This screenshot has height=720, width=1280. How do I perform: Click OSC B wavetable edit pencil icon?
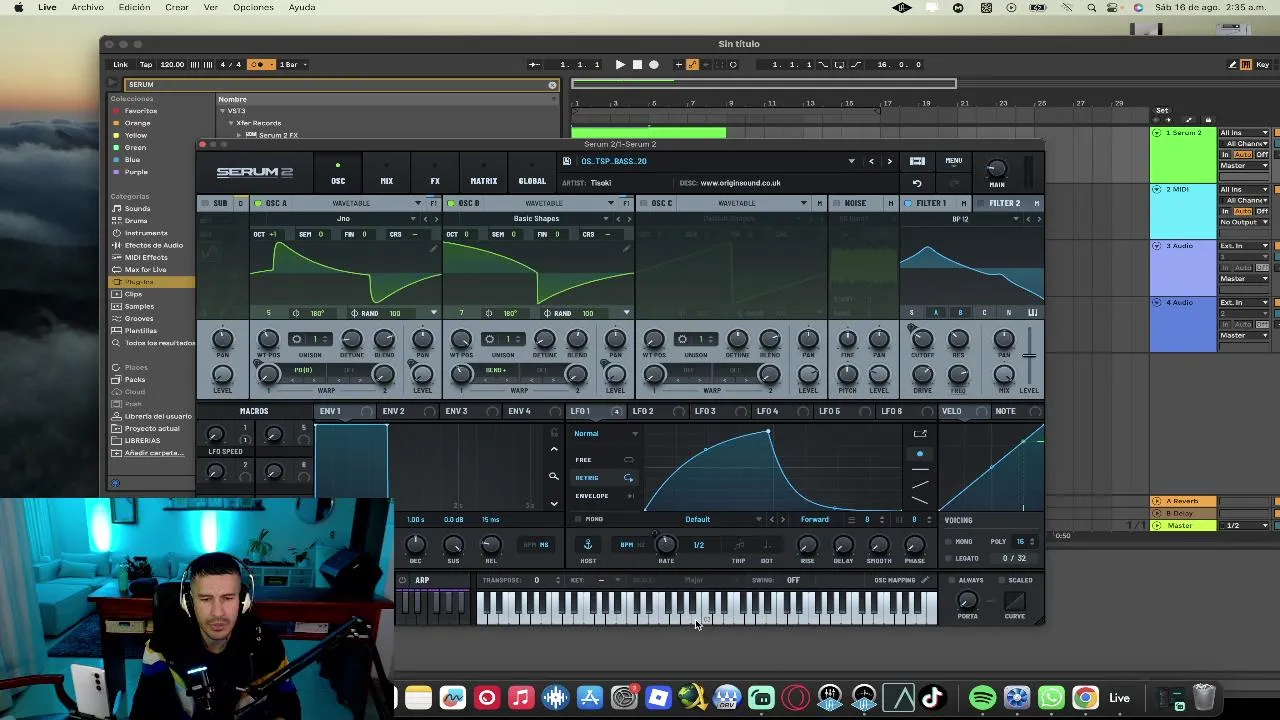[626, 248]
